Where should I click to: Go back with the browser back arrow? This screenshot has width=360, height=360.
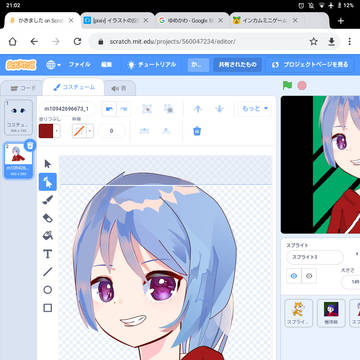(x=34, y=41)
